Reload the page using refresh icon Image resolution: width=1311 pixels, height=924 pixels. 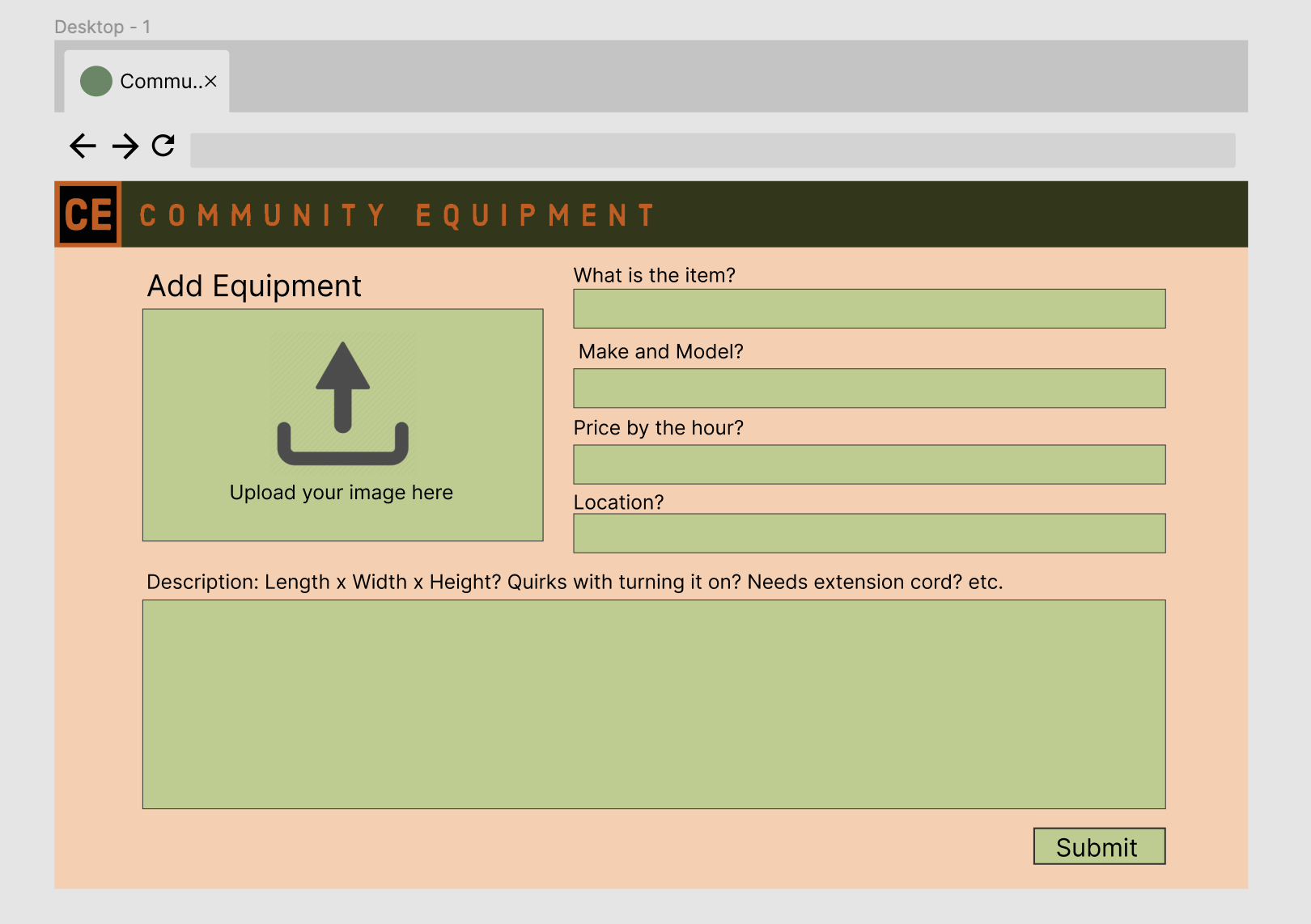pos(163,146)
